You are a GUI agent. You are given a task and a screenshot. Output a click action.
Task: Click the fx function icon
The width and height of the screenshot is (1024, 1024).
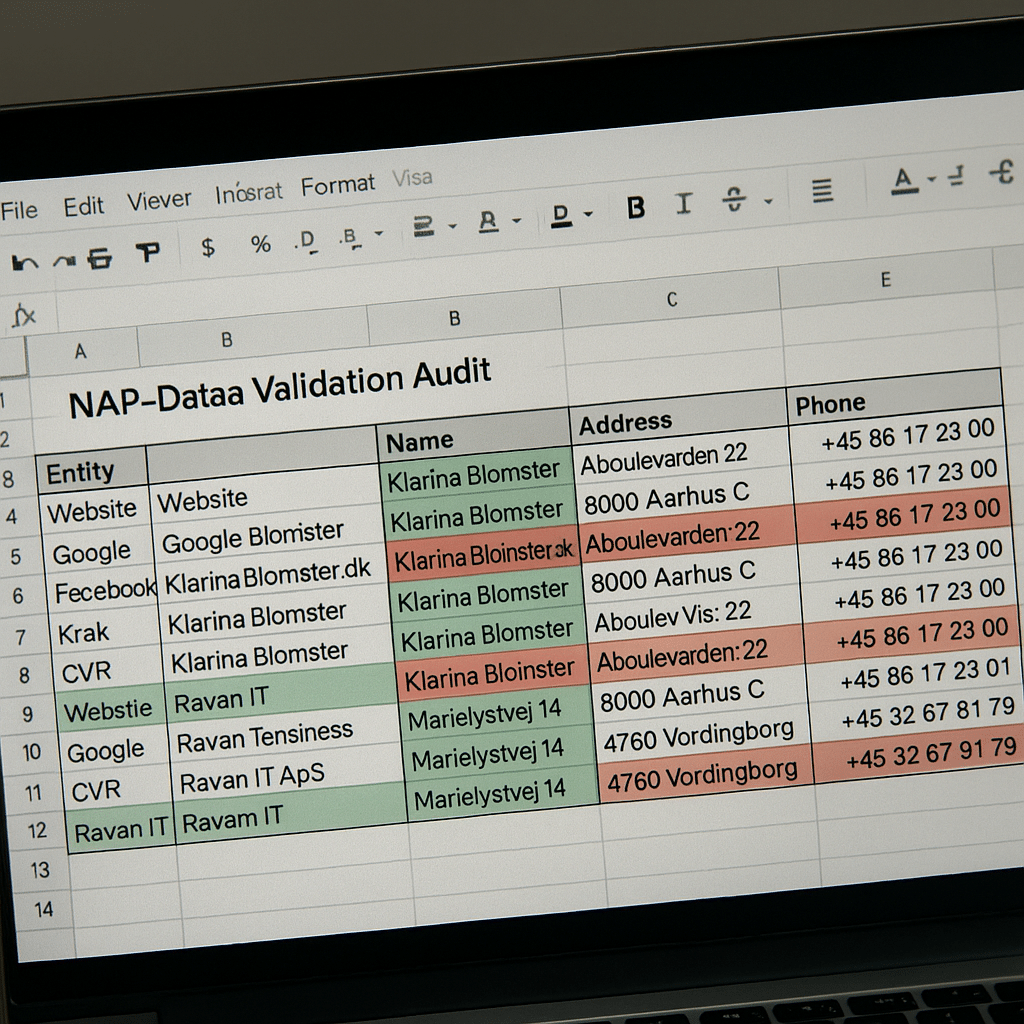point(24,316)
